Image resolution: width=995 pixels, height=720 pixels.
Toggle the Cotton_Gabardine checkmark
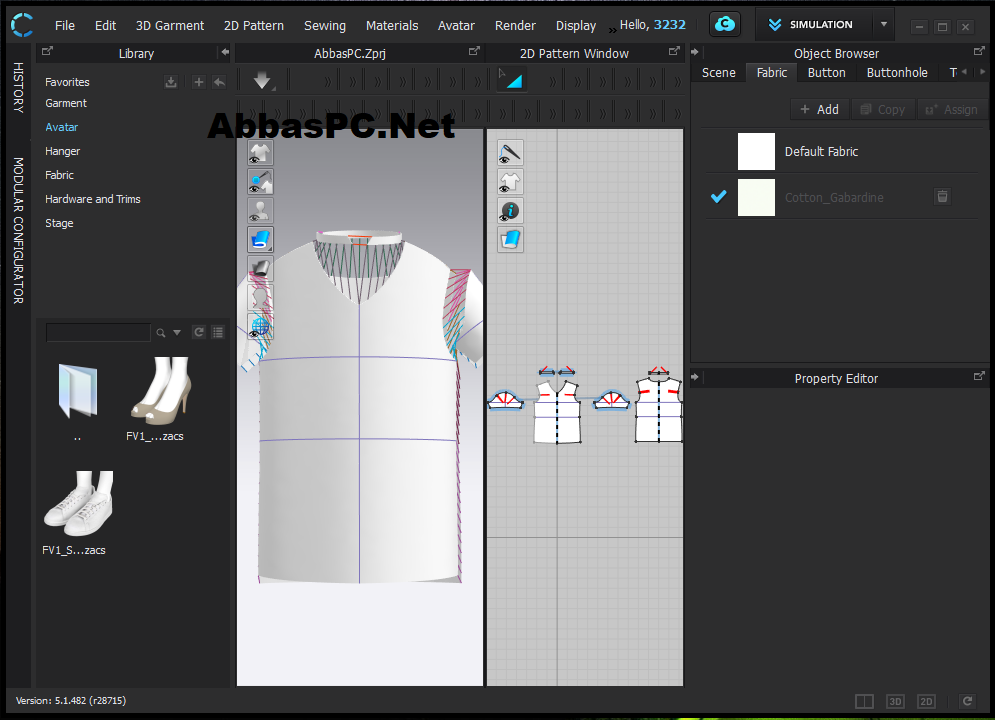718,197
